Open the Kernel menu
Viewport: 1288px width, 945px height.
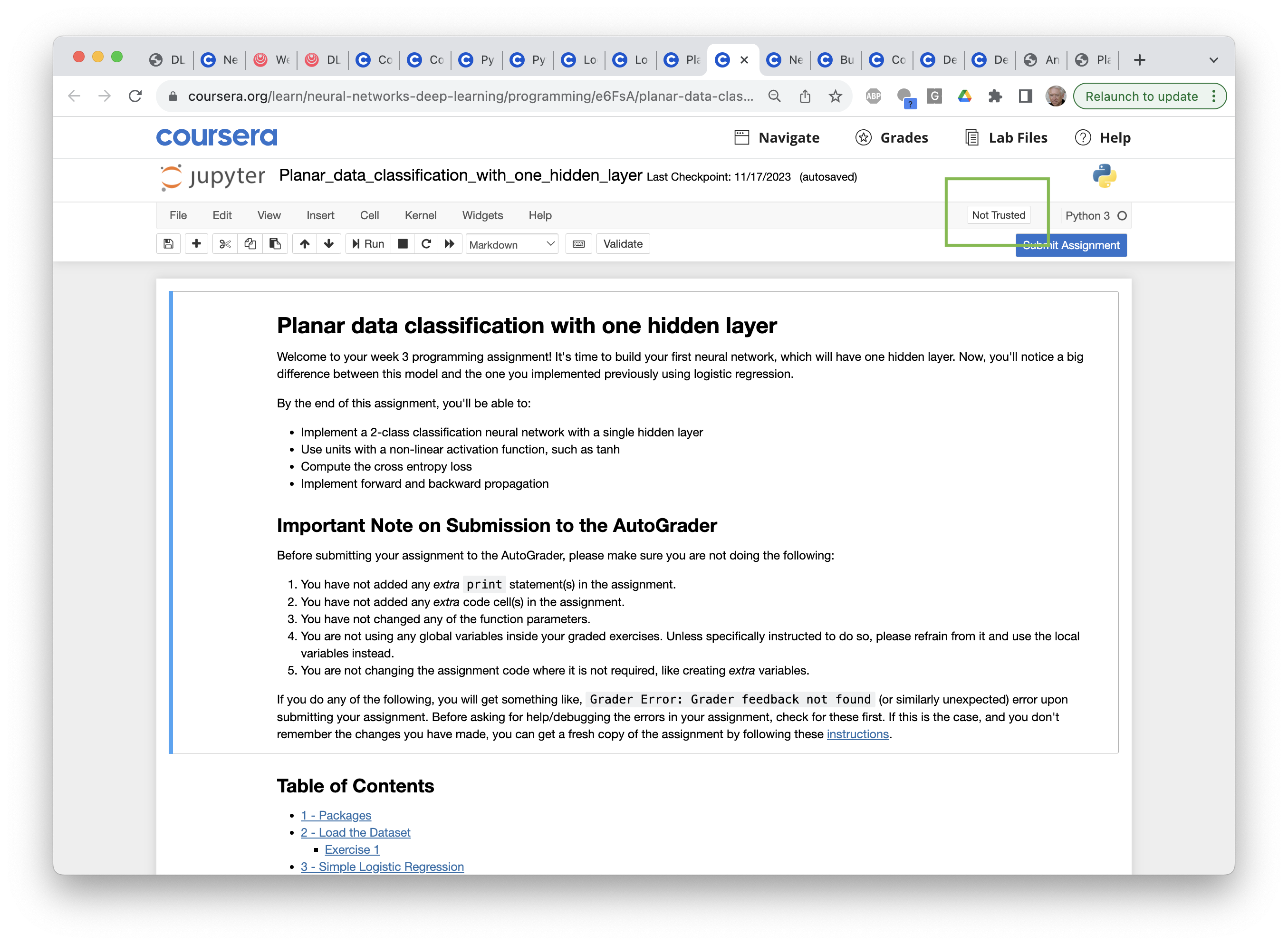[420, 215]
